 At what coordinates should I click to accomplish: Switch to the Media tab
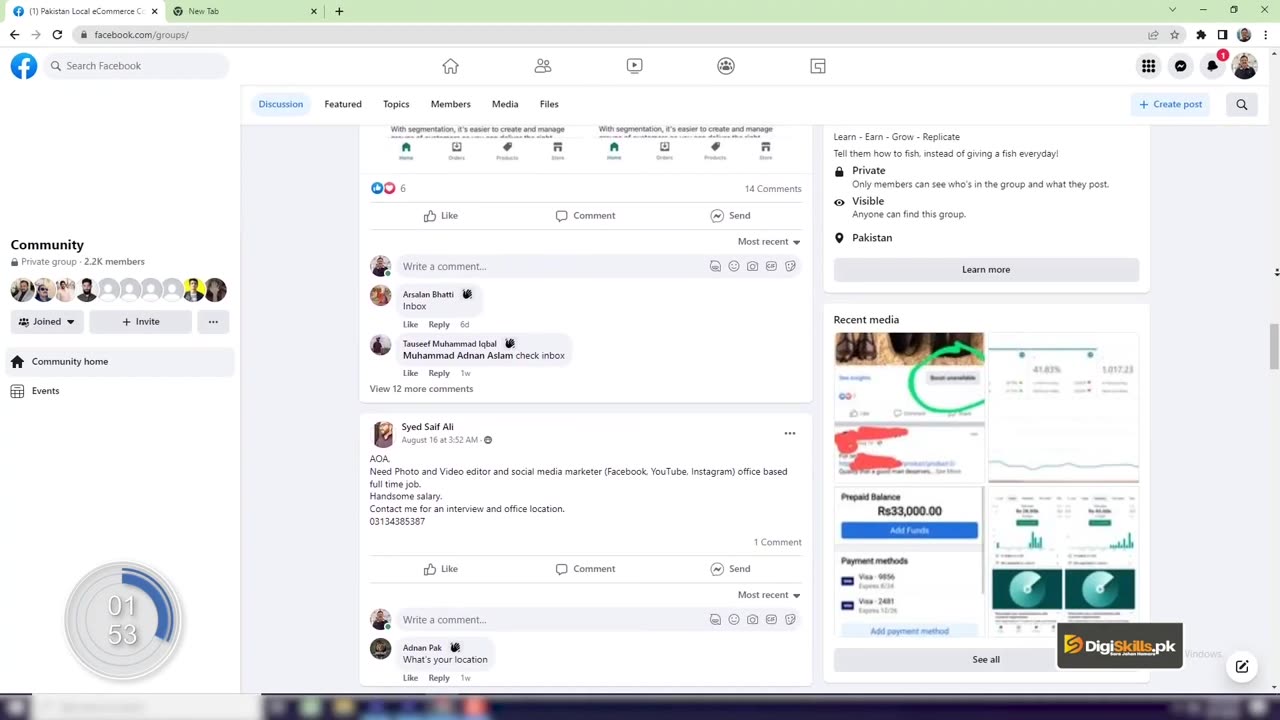point(505,104)
